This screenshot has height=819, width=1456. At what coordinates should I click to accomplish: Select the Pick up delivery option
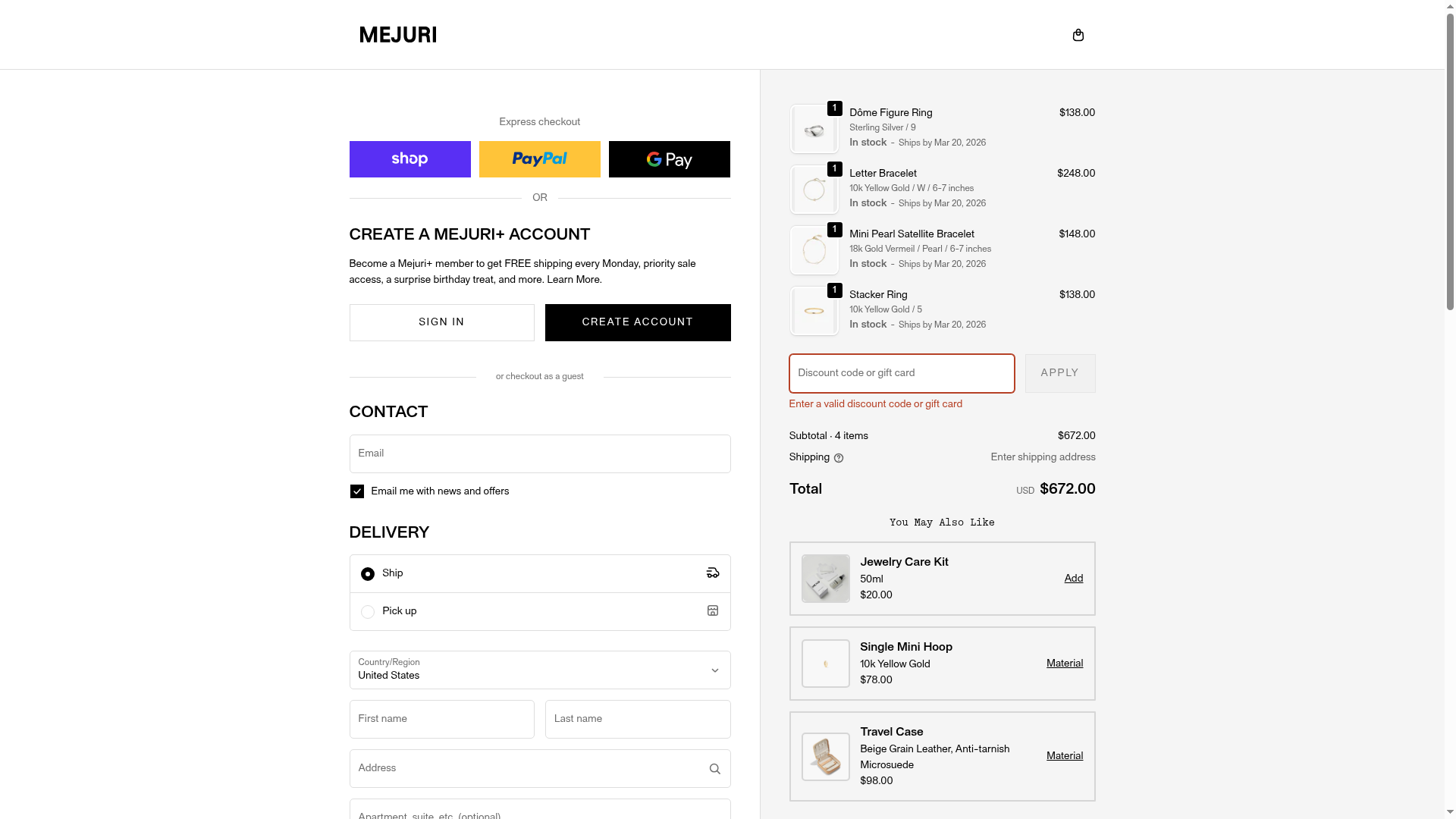click(x=368, y=612)
